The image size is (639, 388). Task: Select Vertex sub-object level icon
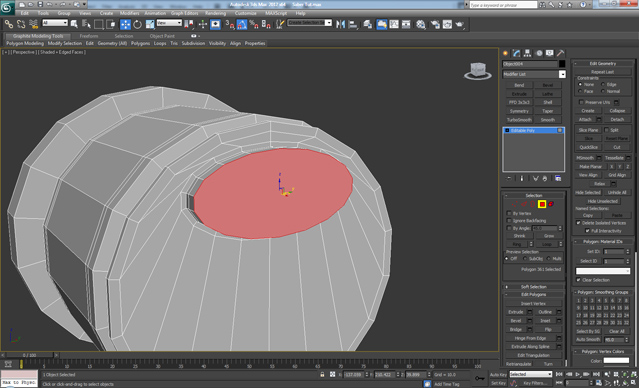(515, 204)
